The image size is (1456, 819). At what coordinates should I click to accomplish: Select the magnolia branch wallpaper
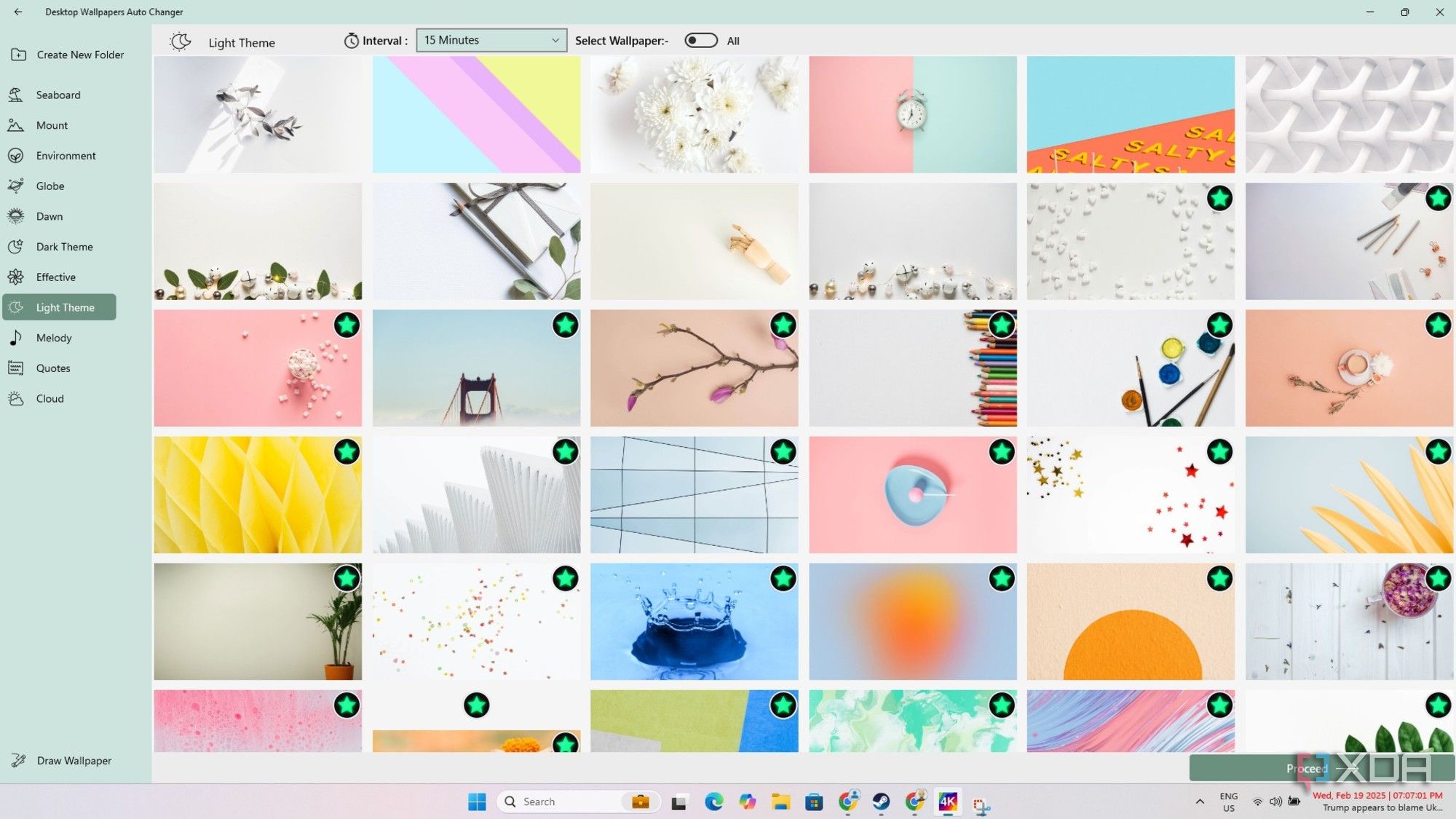pos(694,368)
